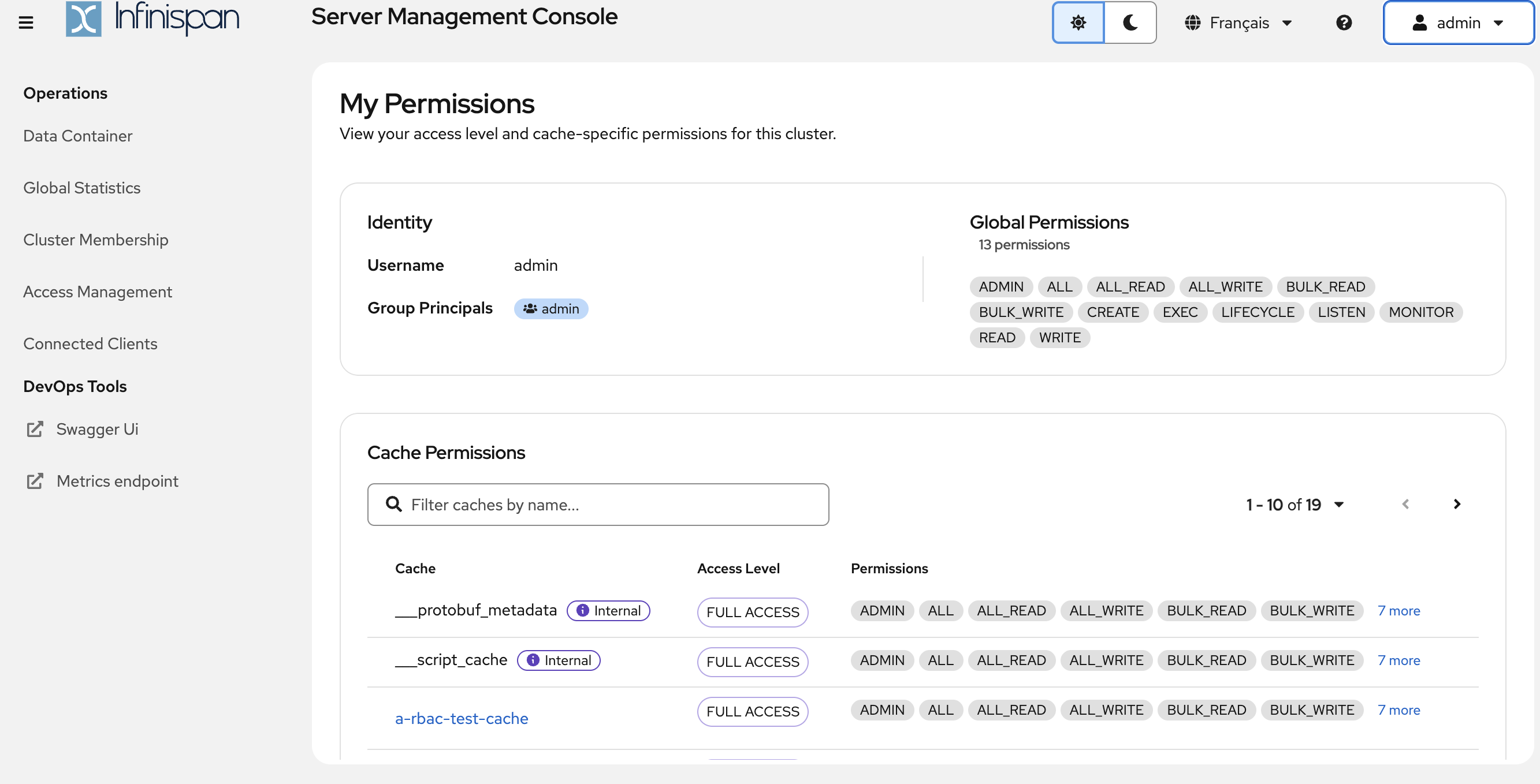Click the admin group principal badge
The image size is (1540, 784).
pyautogui.click(x=550, y=308)
